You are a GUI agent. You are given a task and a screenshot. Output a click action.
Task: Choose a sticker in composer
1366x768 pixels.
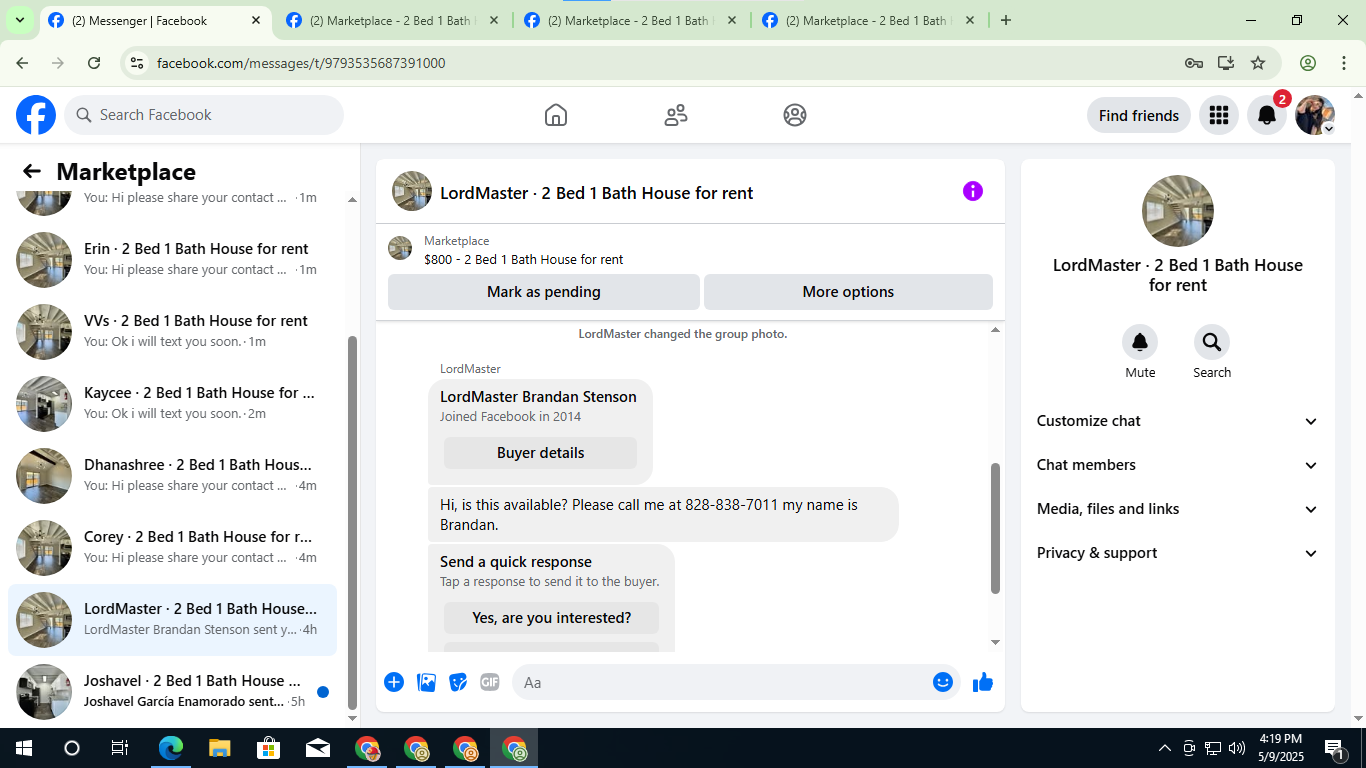[459, 682]
